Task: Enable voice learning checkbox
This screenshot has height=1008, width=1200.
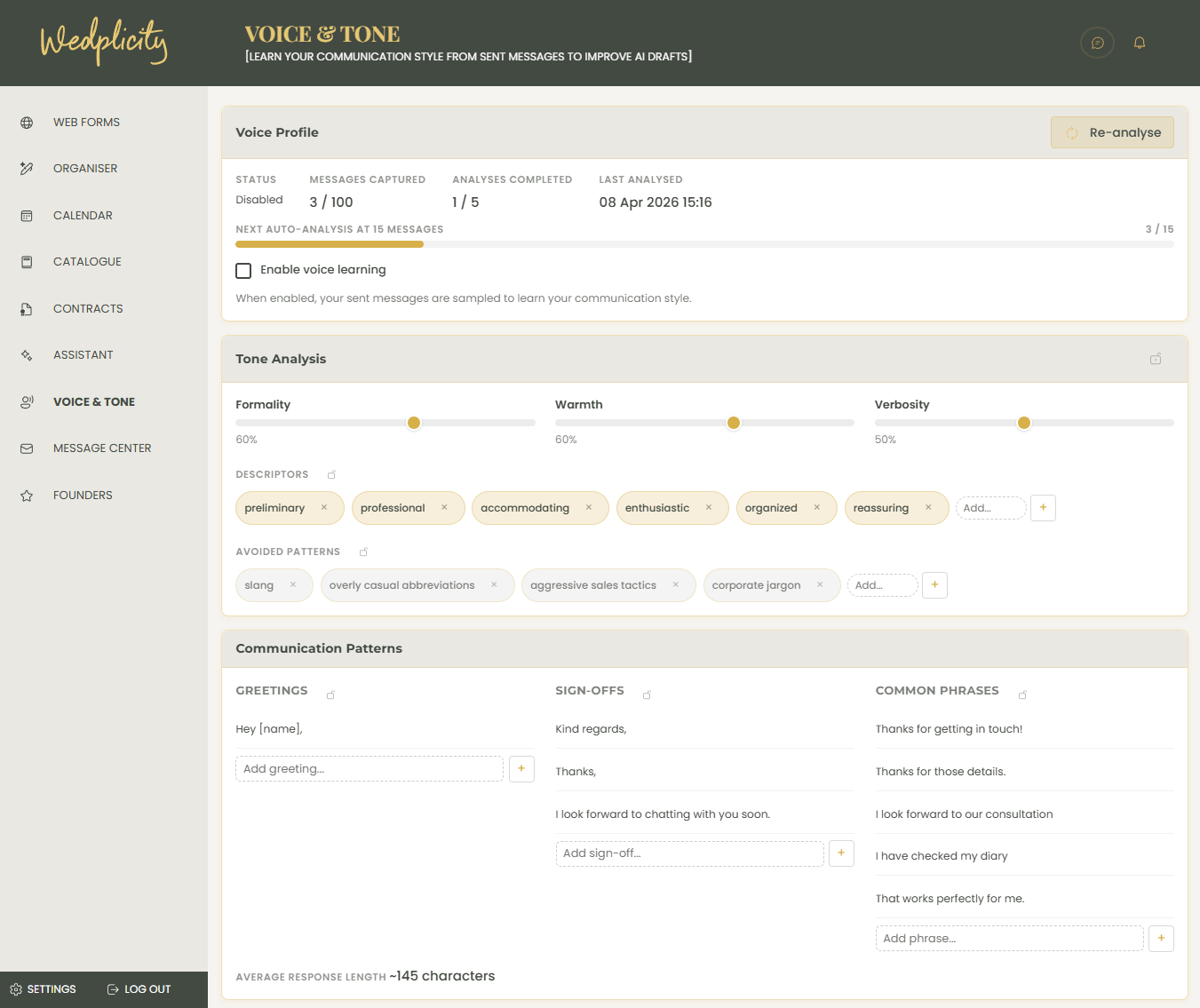Action: [243, 271]
